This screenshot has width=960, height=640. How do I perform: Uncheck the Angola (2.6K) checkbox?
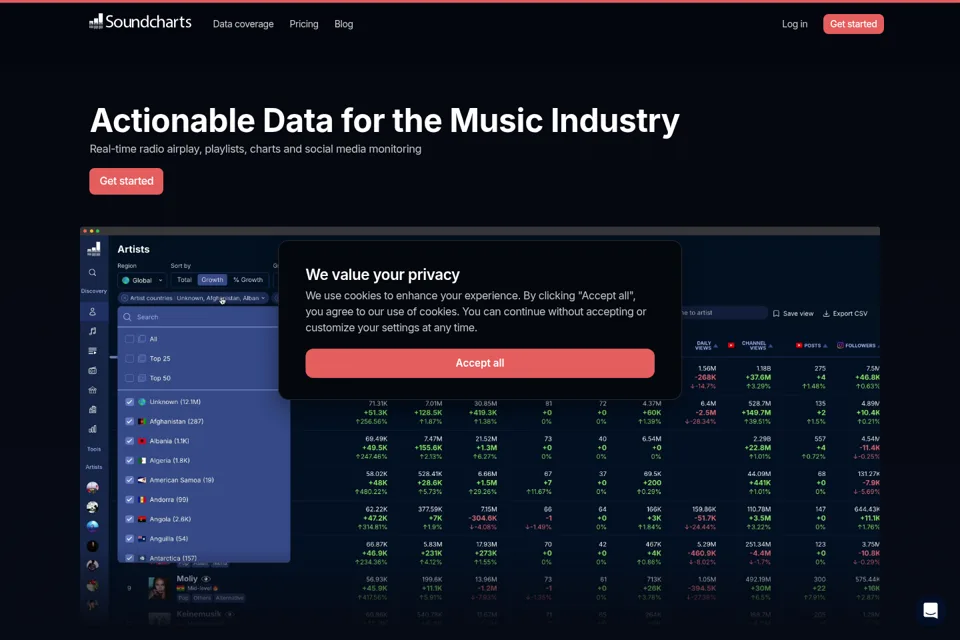129,519
